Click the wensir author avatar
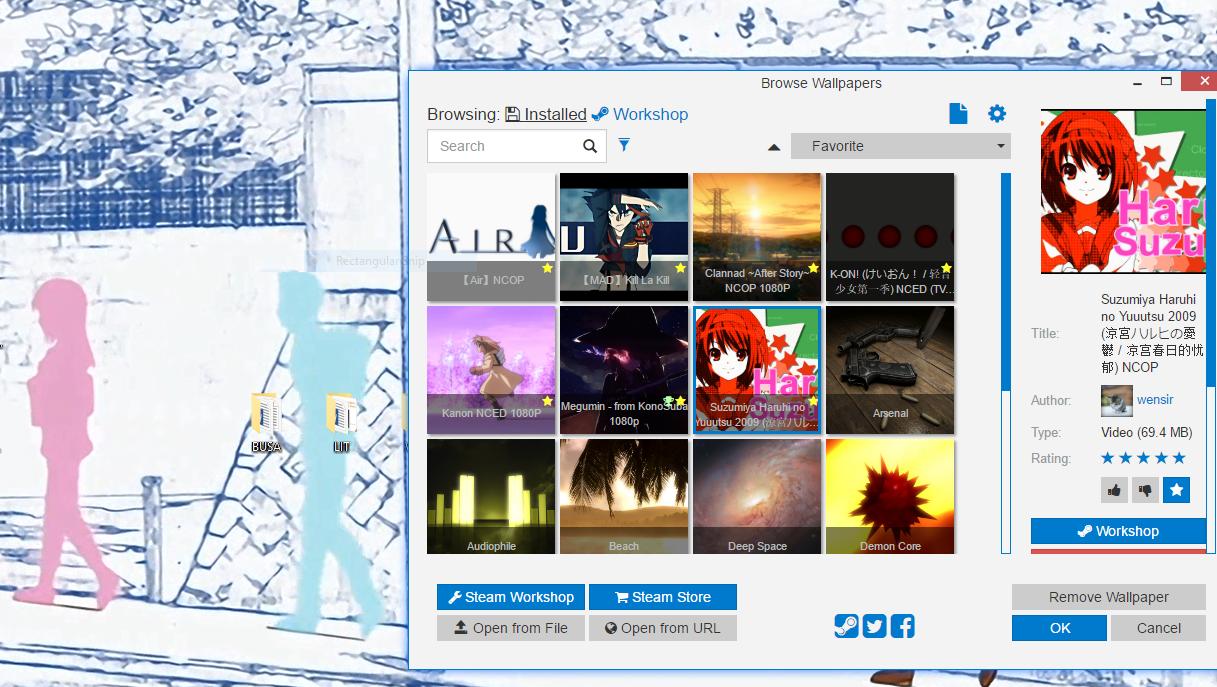 click(1116, 401)
